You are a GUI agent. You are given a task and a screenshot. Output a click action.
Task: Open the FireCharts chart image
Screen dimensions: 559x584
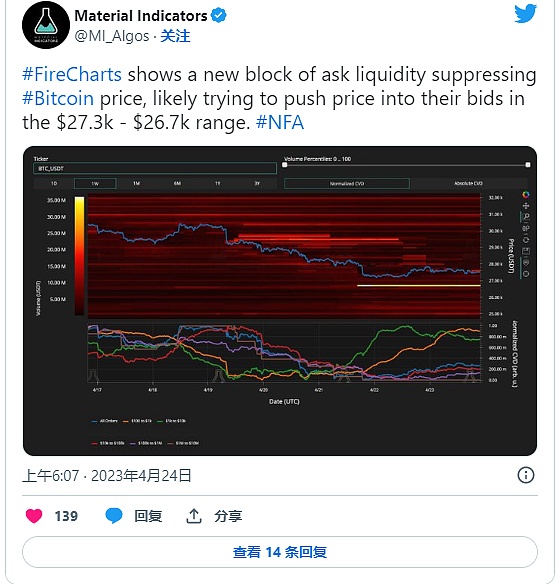(x=280, y=301)
